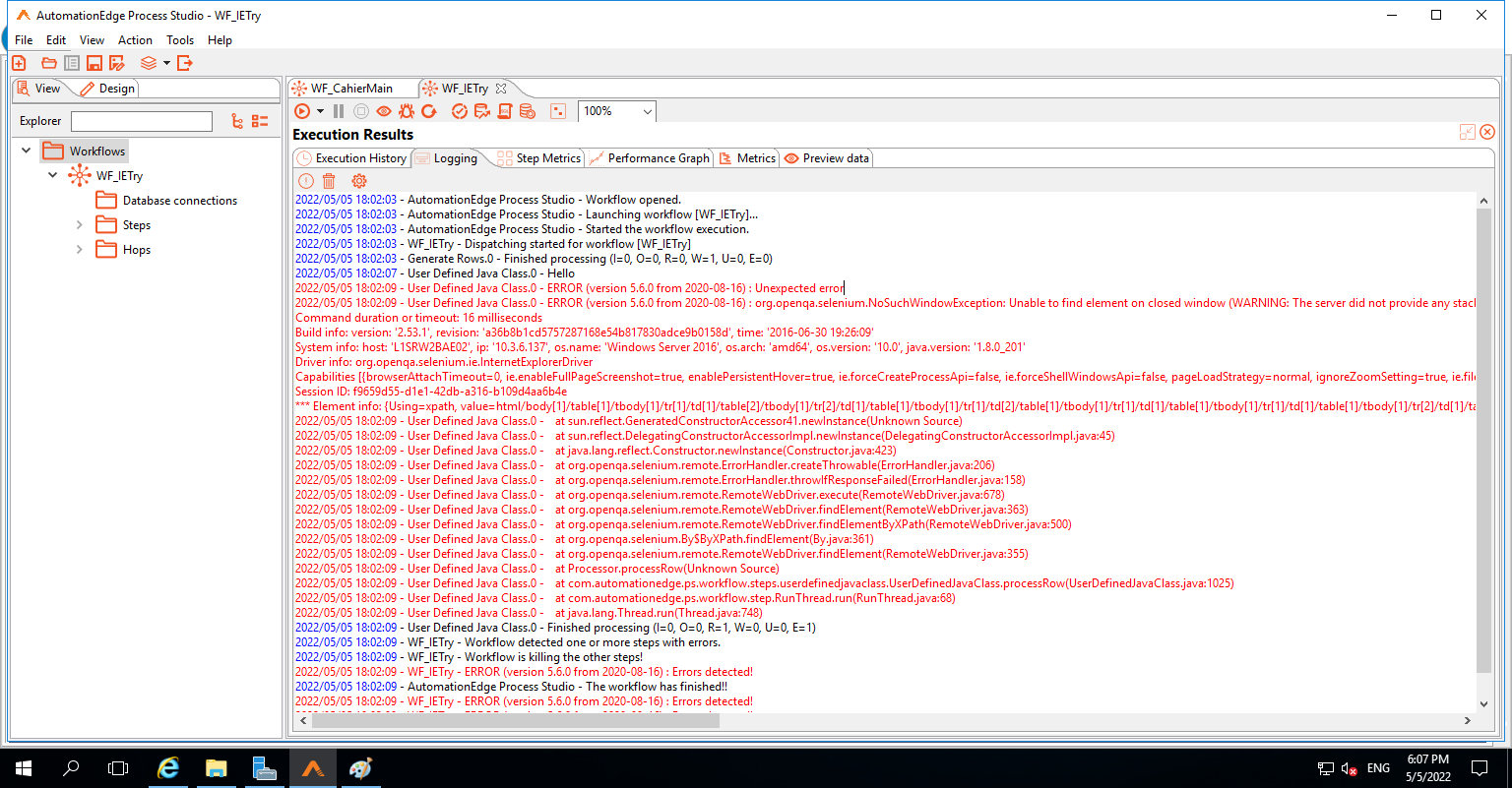Close the Execution Results pane
The width and height of the screenshot is (1512, 788).
click(1487, 132)
